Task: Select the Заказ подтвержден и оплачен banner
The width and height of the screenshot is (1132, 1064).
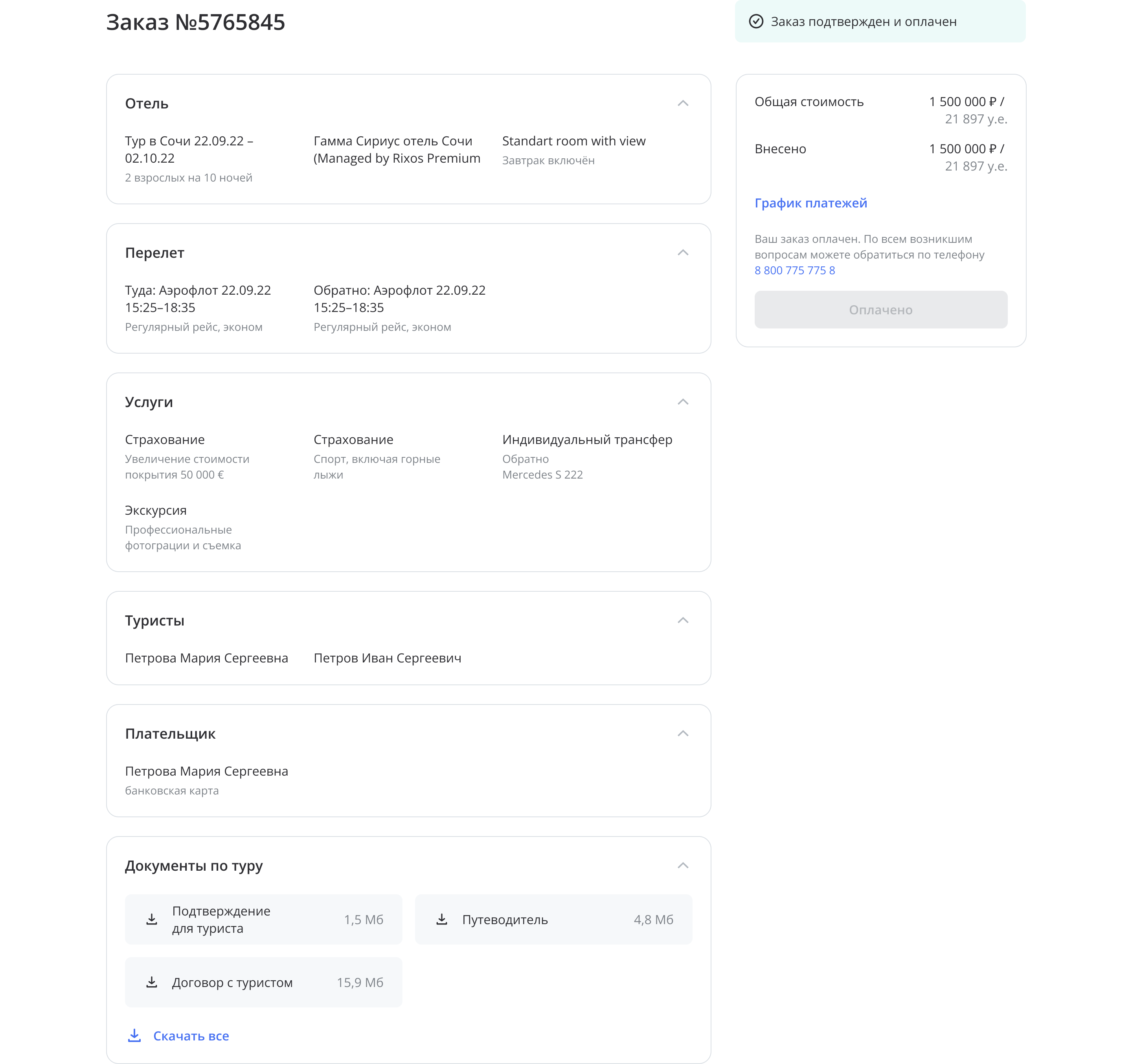Action: click(880, 21)
